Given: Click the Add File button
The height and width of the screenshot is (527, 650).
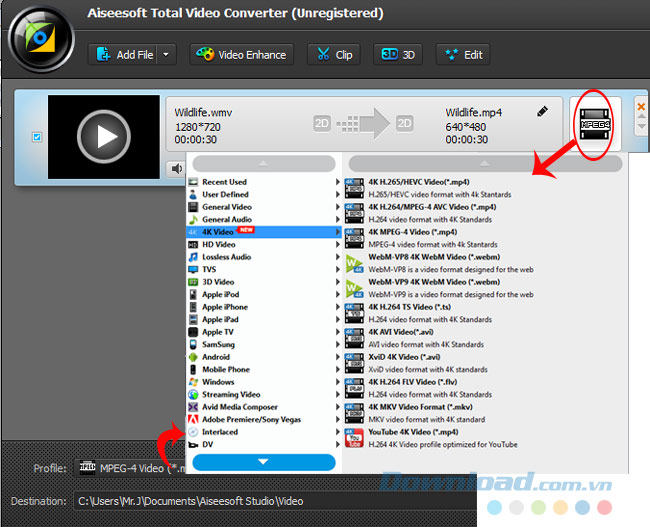Looking at the screenshot, I should pyautogui.click(x=123, y=55).
